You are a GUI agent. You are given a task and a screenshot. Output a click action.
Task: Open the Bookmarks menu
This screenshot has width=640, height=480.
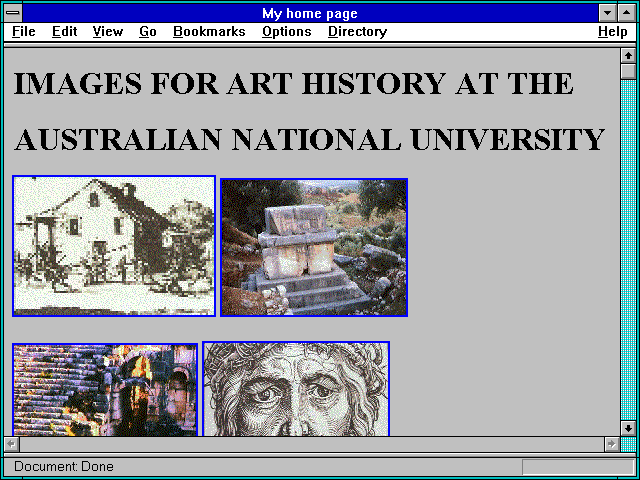[x=209, y=32]
